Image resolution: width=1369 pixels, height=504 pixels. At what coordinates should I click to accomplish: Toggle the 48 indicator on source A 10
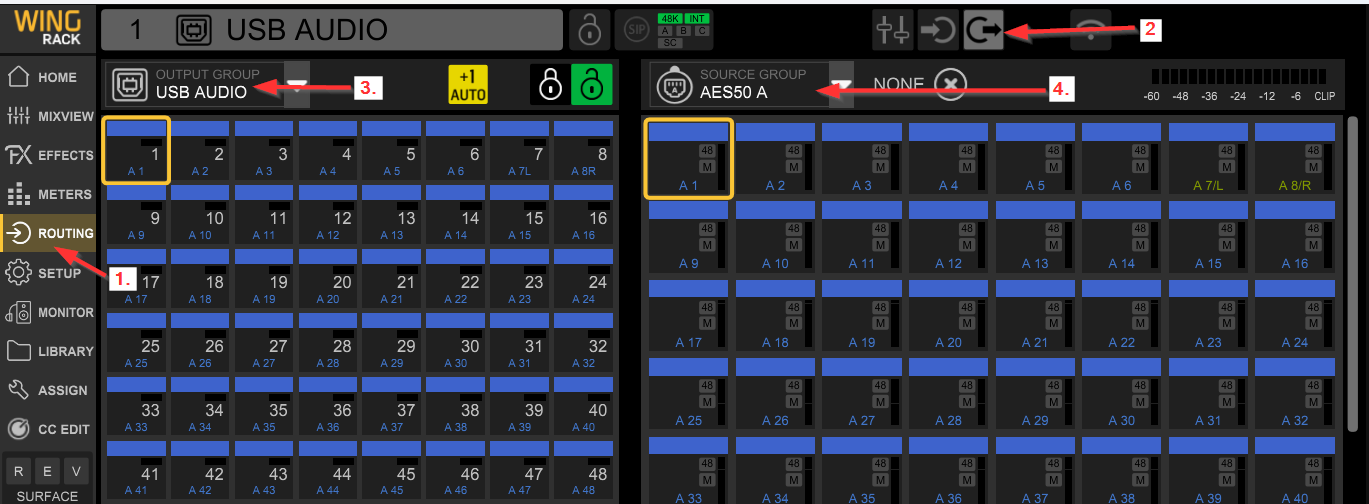pyautogui.click(x=793, y=229)
